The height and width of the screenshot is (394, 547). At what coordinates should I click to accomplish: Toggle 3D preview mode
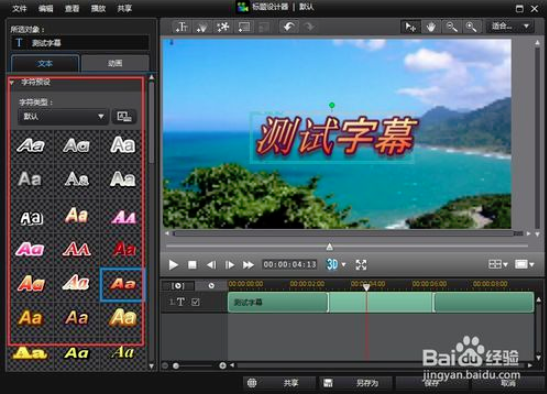332,265
